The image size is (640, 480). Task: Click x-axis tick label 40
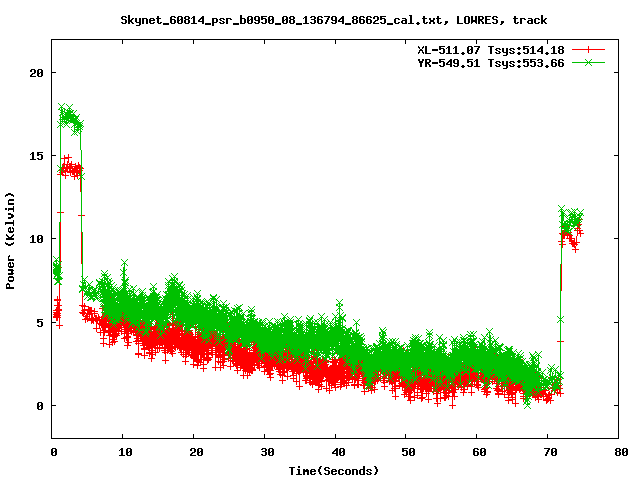338,452
